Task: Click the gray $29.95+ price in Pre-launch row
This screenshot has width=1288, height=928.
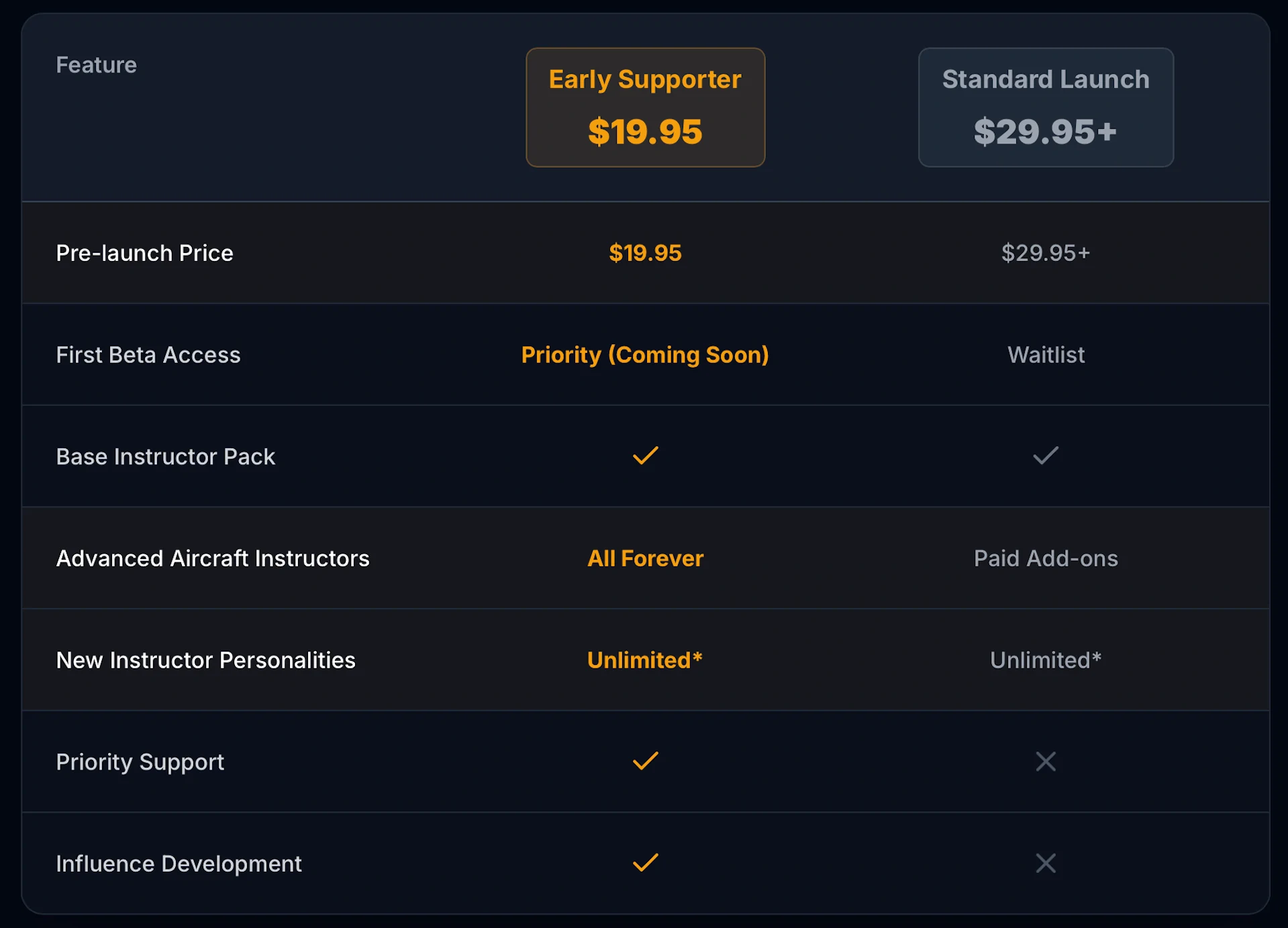Action: click(1045, 253)
